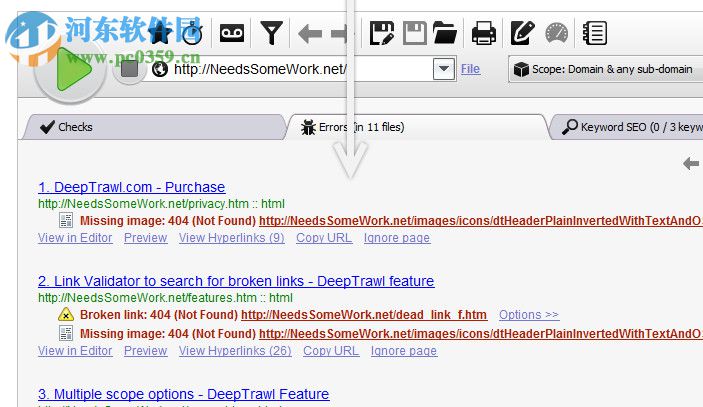Click the grey save floppy disk icon
The width and height of the screenshot is (703, 407).
pyautogui.click(x=415, y=33)
